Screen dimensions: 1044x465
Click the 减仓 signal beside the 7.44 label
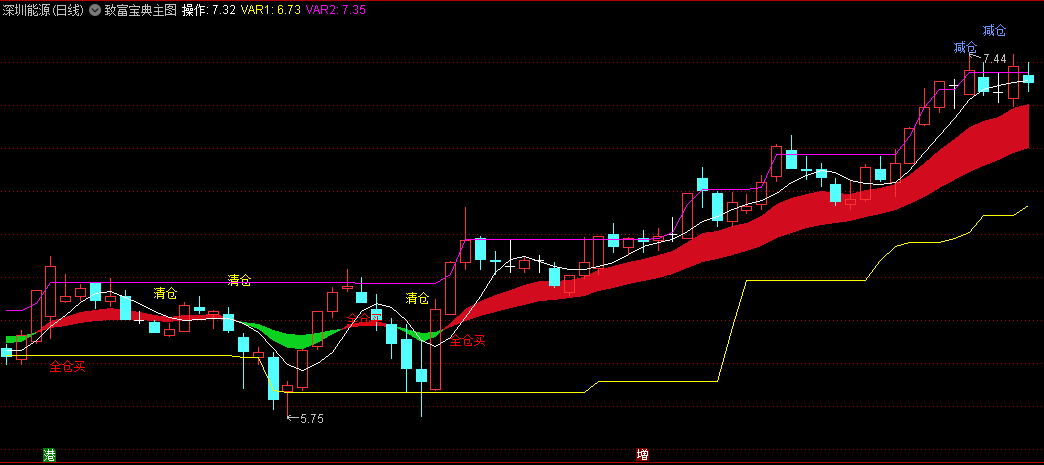point(965,47)
